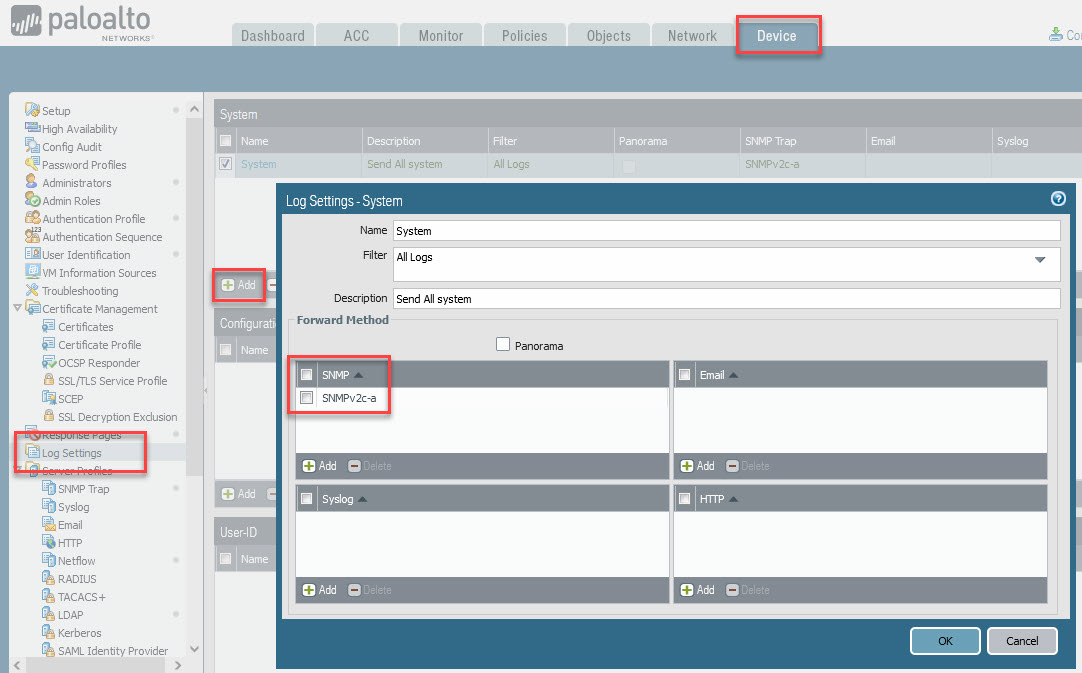
Task: Open the Filter dropdown arrow
Action: (1041, 260)
